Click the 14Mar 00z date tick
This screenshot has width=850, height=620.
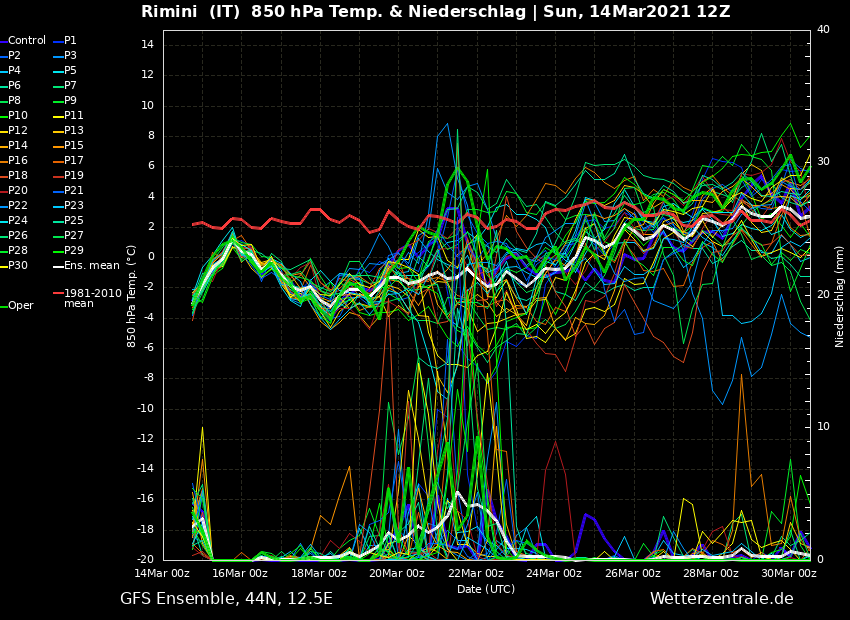click(163, 573)
